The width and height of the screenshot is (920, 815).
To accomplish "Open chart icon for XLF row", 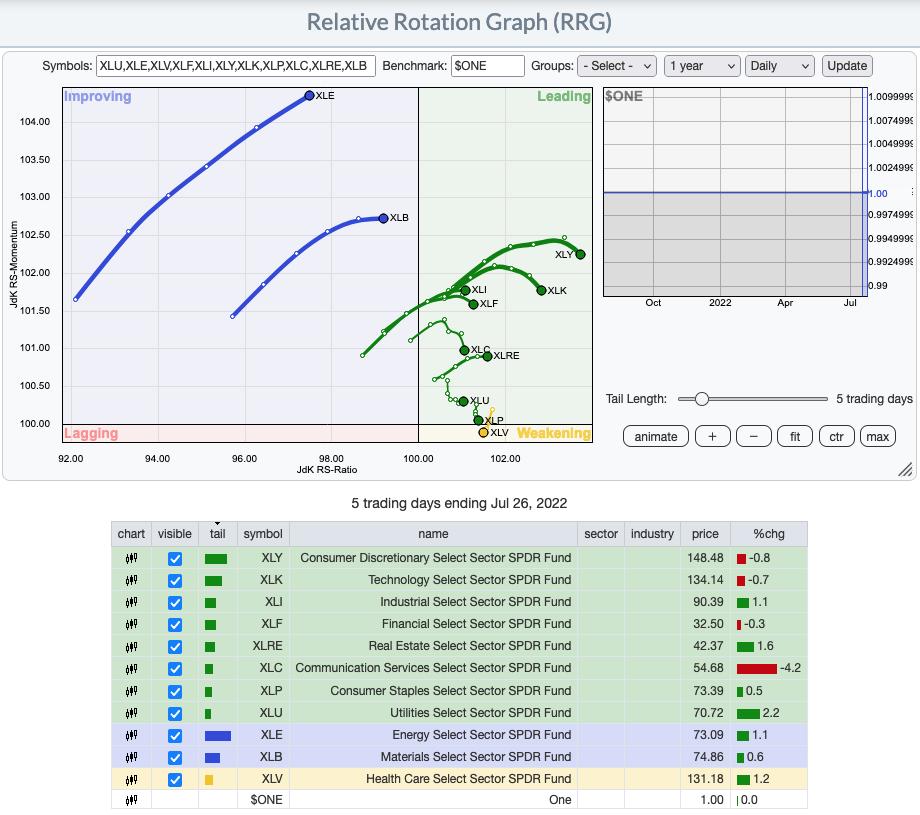I will click(131, 624).
